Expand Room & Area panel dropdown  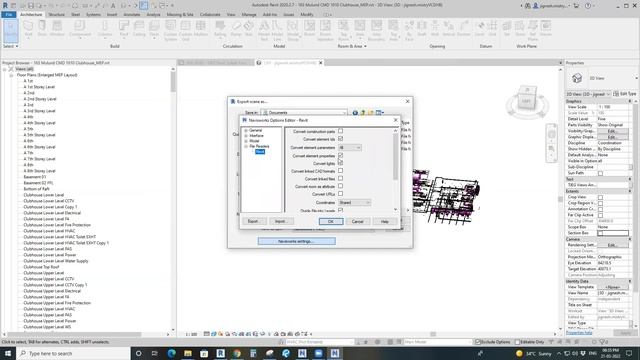pos(352,46)
